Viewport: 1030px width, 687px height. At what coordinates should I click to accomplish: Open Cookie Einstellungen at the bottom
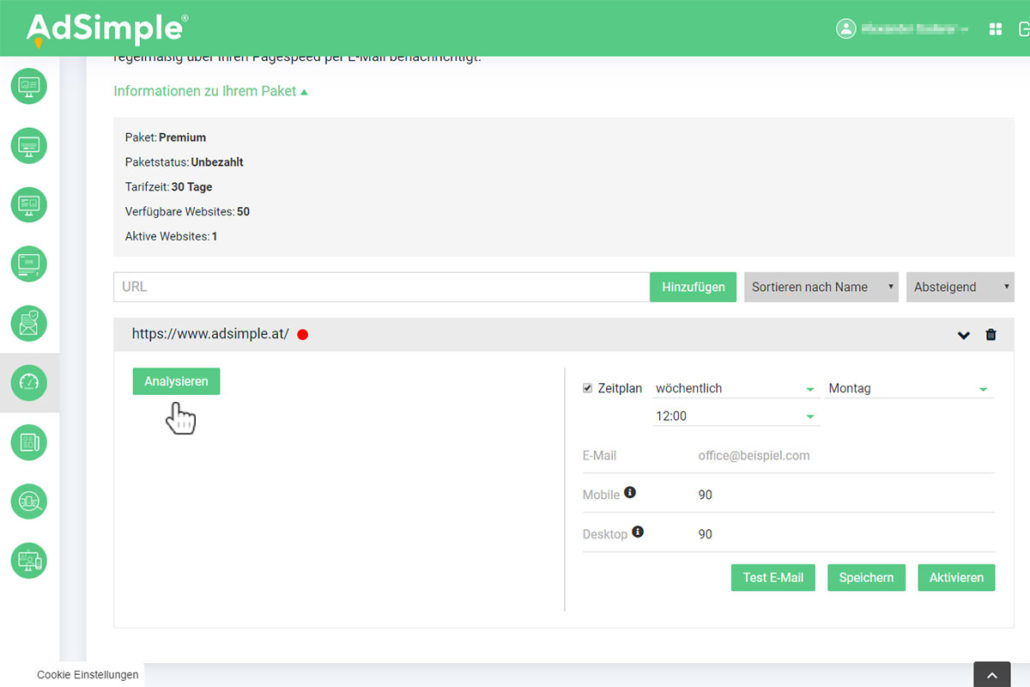click(x=88, y=675)
